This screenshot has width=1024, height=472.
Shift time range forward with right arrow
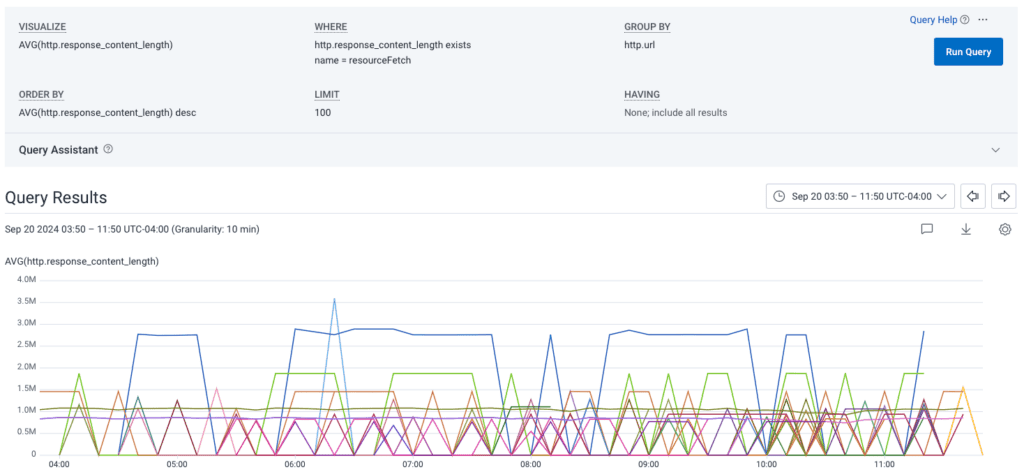[x=1004, y=196]
